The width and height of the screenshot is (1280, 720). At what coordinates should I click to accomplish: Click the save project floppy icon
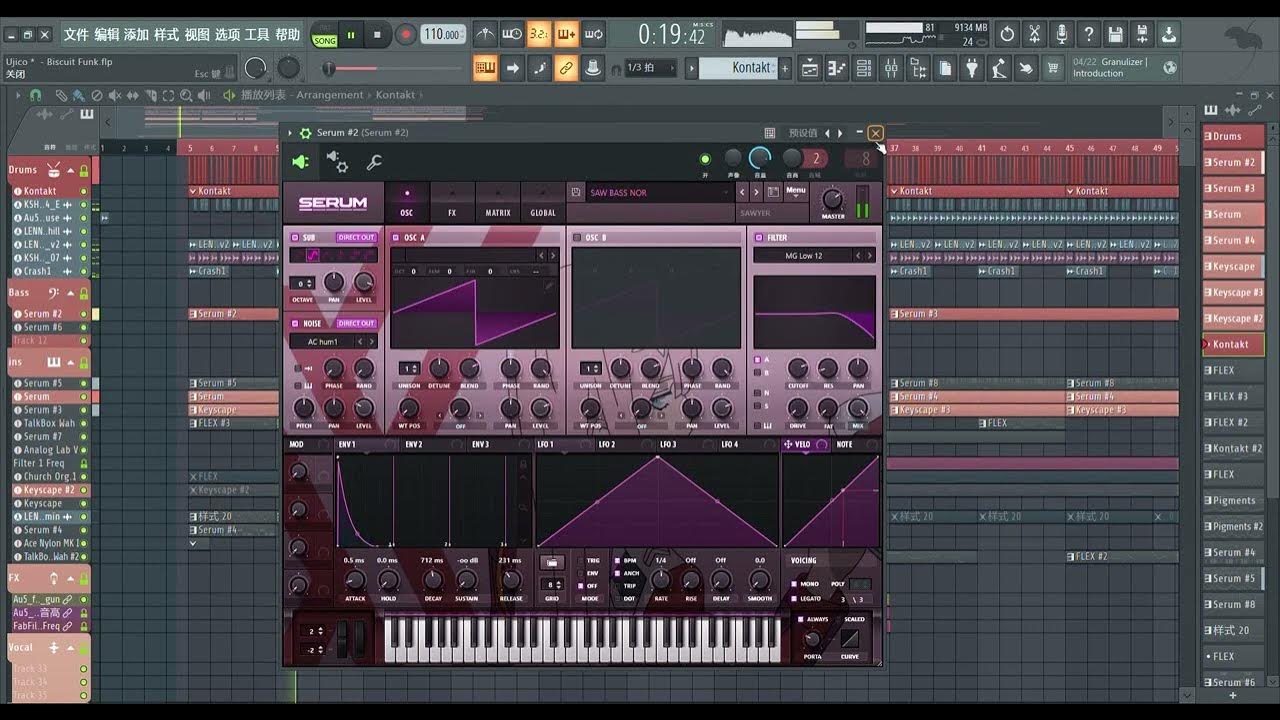[x=1116, y=34]
